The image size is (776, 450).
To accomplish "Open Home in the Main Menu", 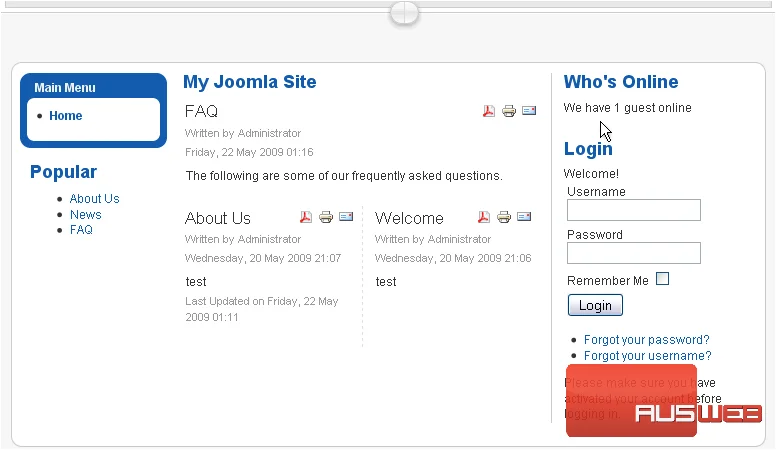I will tap(65, 116).
